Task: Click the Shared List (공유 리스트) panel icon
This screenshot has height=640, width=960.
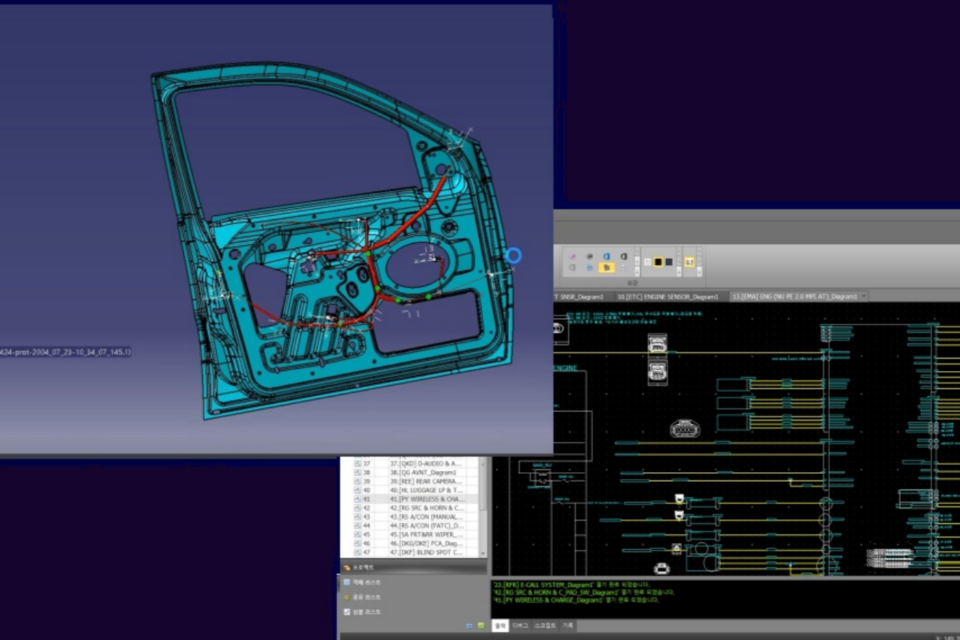Action: tap(346, 598)
